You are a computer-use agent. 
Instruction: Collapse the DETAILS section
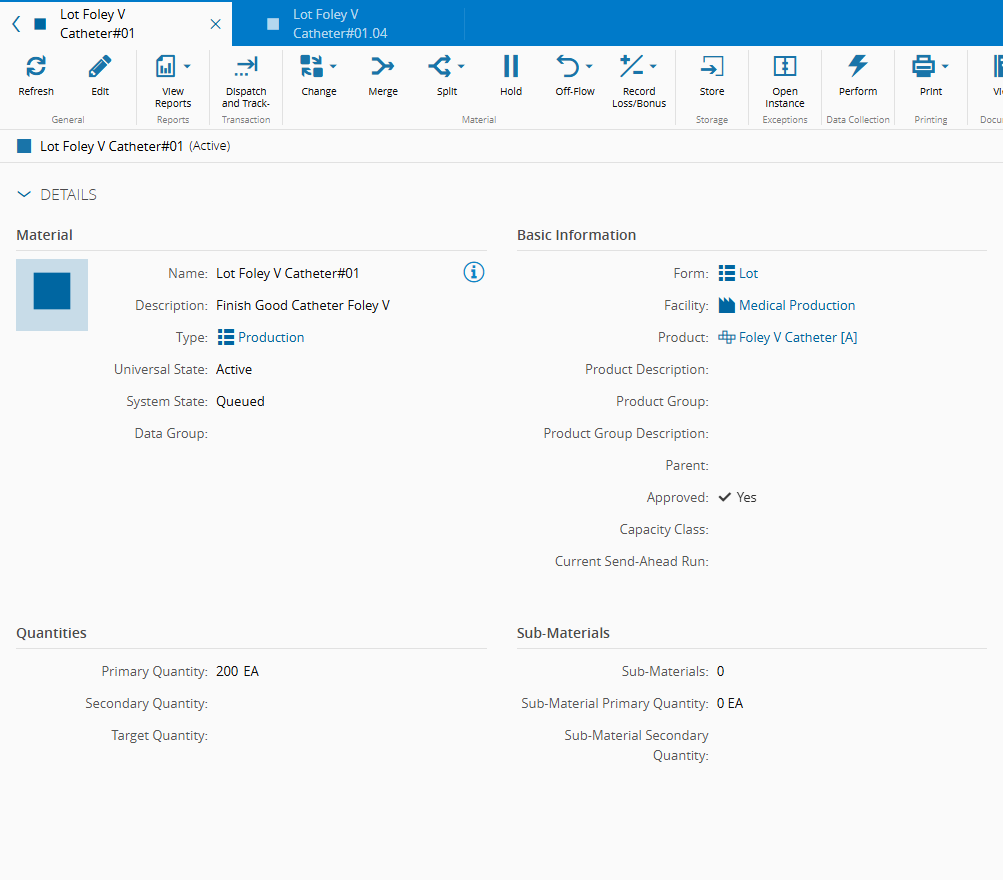point(25,195)
